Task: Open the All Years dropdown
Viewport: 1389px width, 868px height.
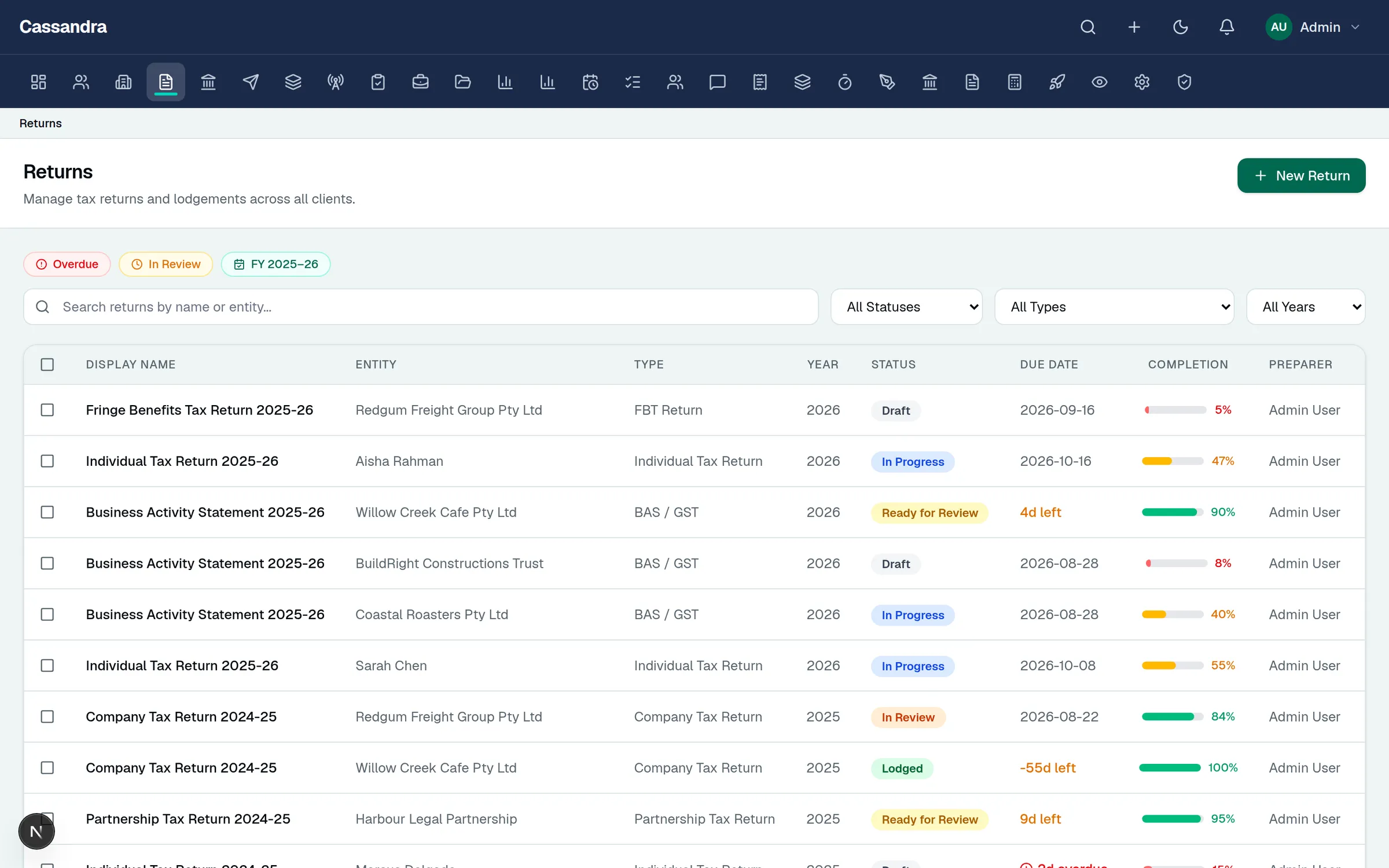Action: coord(1306,307)
